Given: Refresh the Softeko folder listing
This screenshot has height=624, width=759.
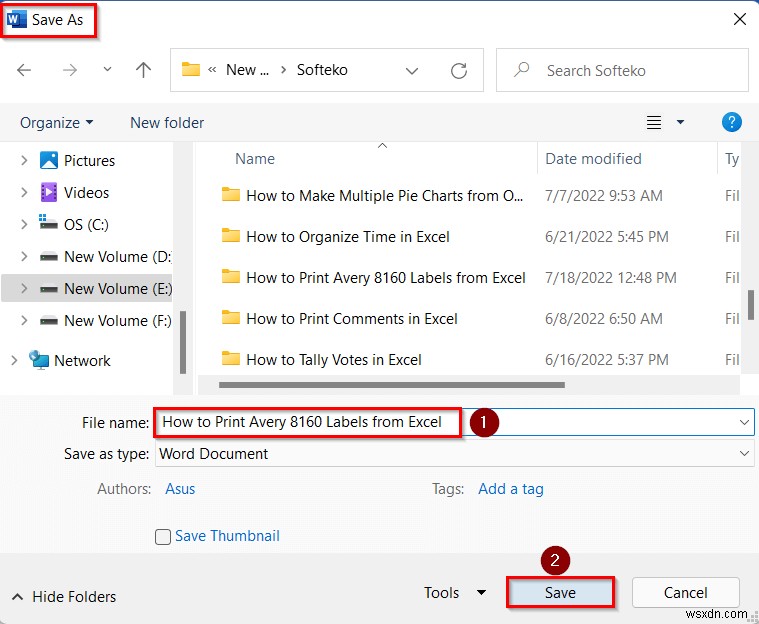Looking at the screenshot, I should coord(458,71).
